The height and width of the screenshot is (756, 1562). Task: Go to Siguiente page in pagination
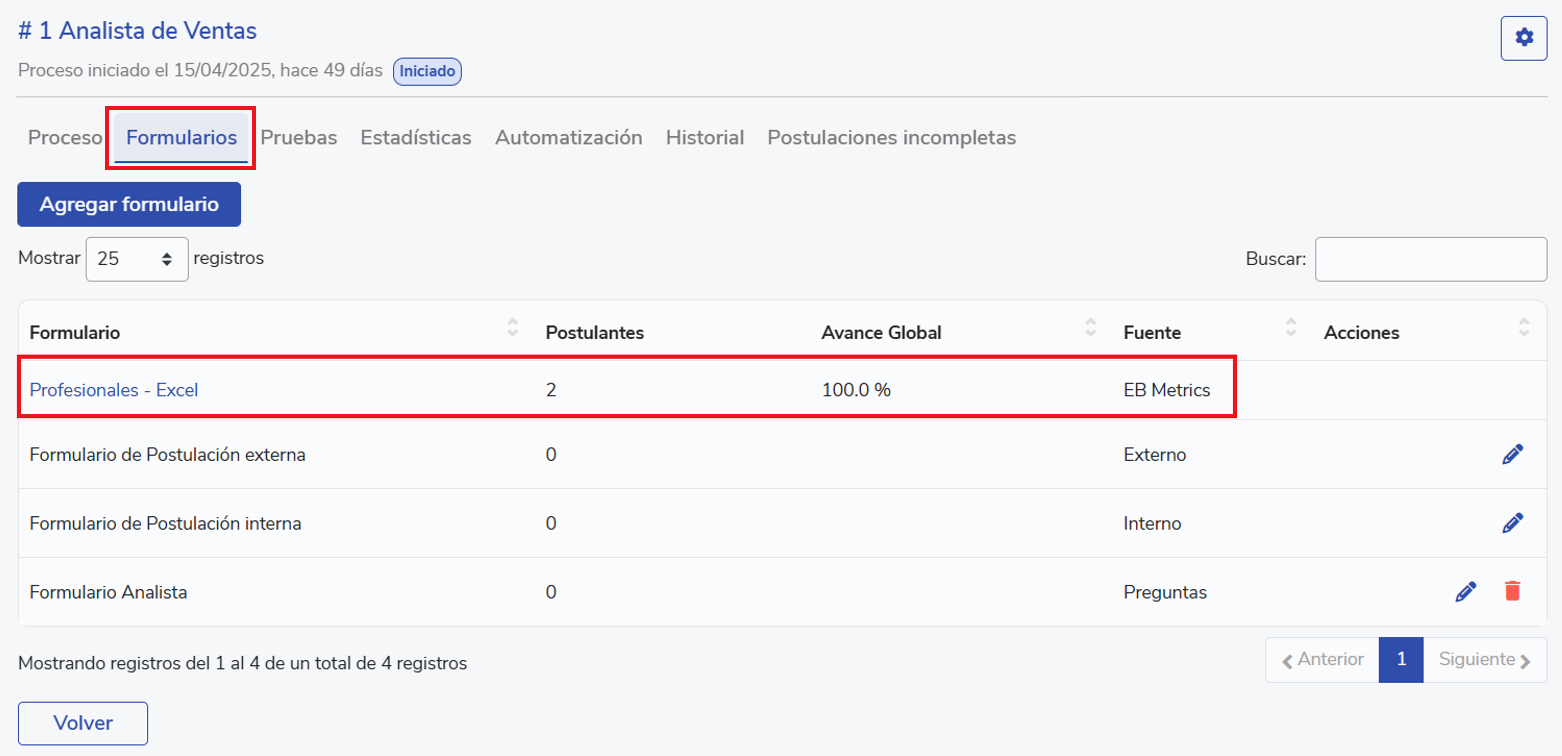click(x=1484, y=660)
